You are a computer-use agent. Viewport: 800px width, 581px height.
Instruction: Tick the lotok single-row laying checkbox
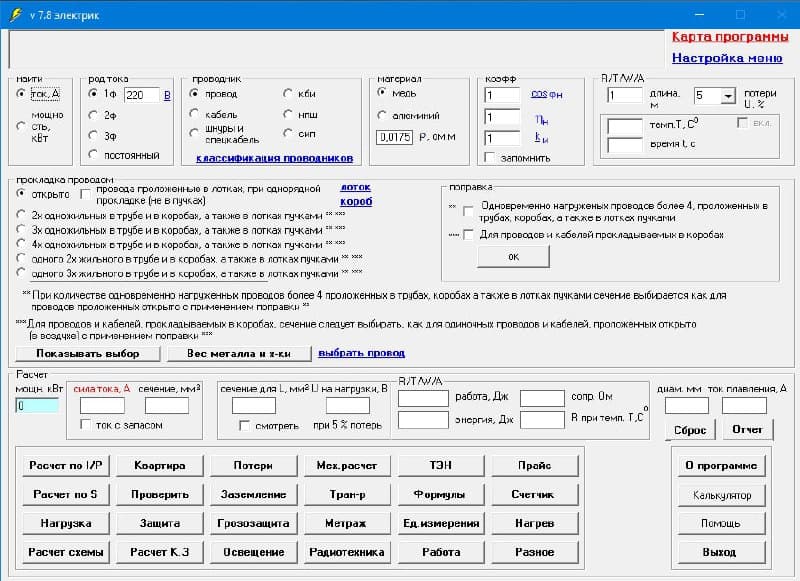click(x=86, y=194)
